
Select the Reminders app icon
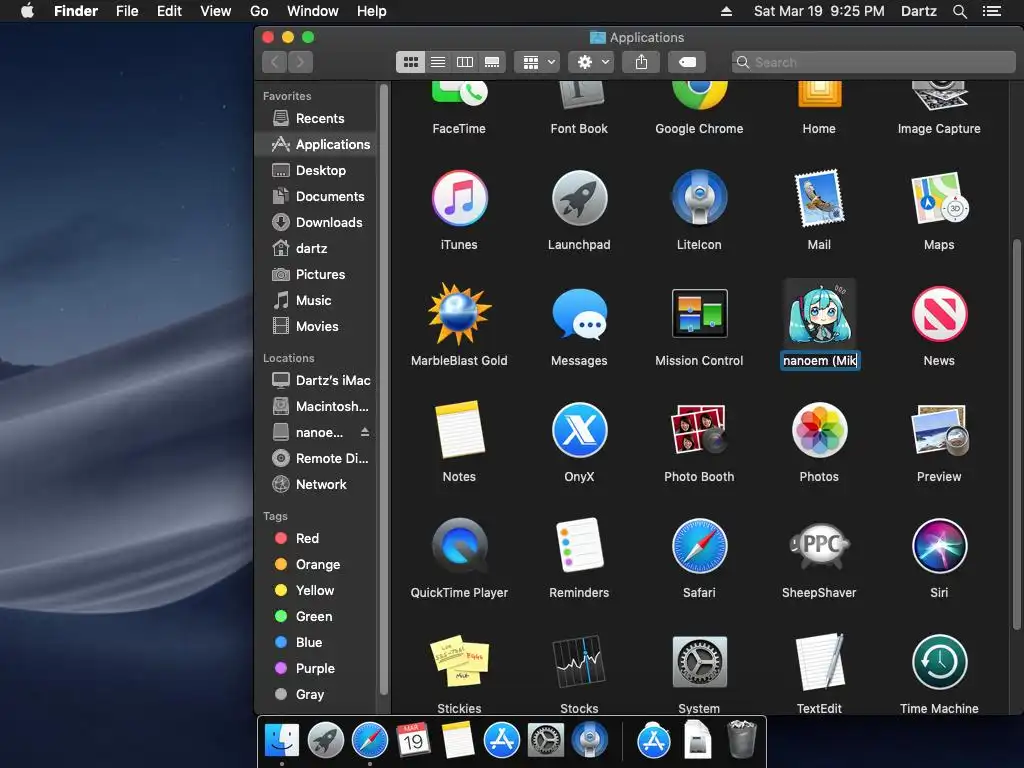[579, 545]
